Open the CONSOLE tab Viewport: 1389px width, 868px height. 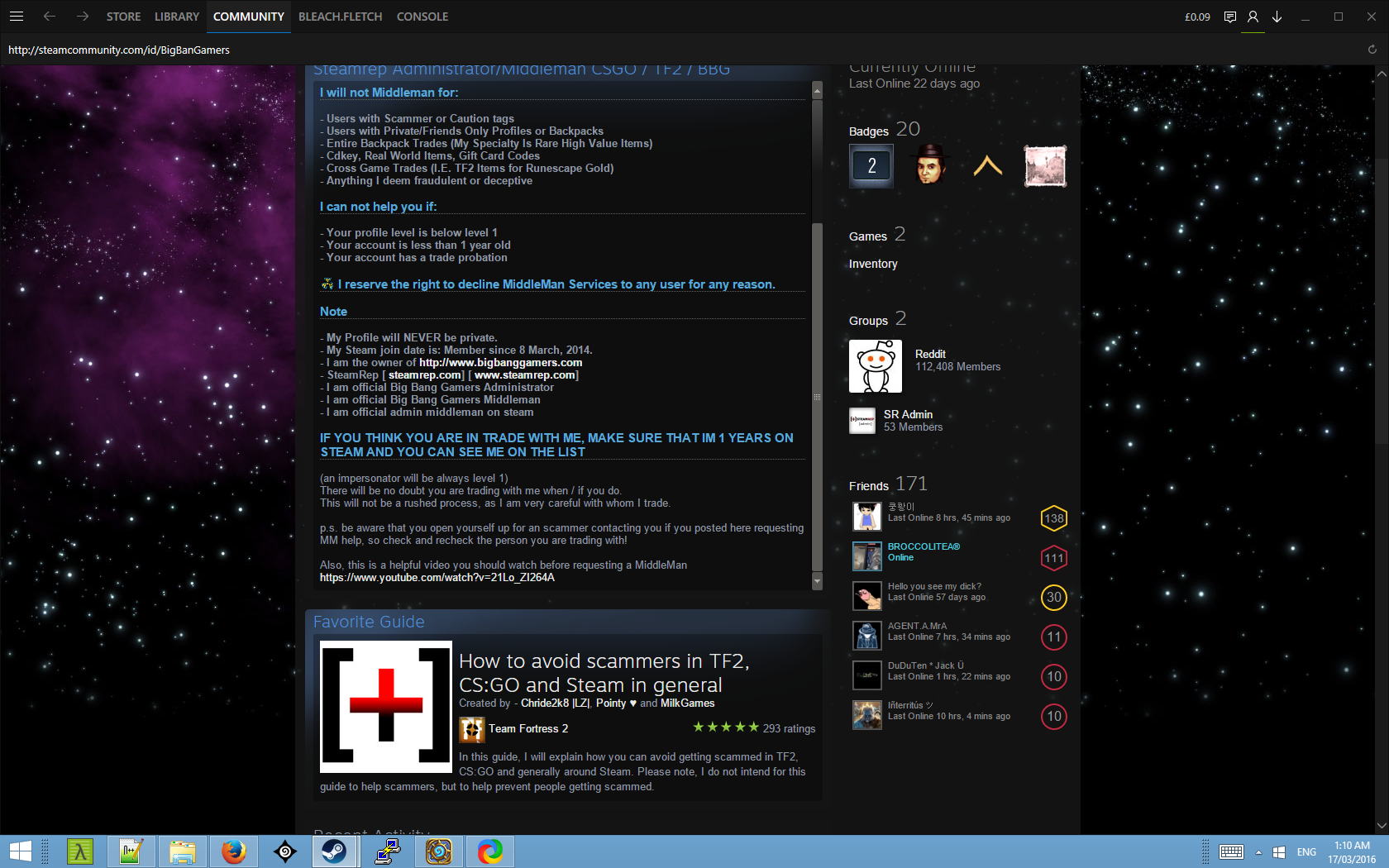coord(422,17)
